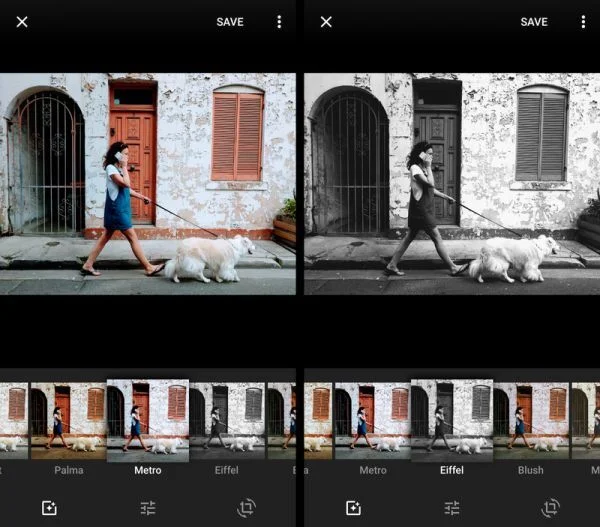Select the Eiffel filter thumbnail in right screen
This screenshot has height=527, width=600.
(x=452, y=421)
